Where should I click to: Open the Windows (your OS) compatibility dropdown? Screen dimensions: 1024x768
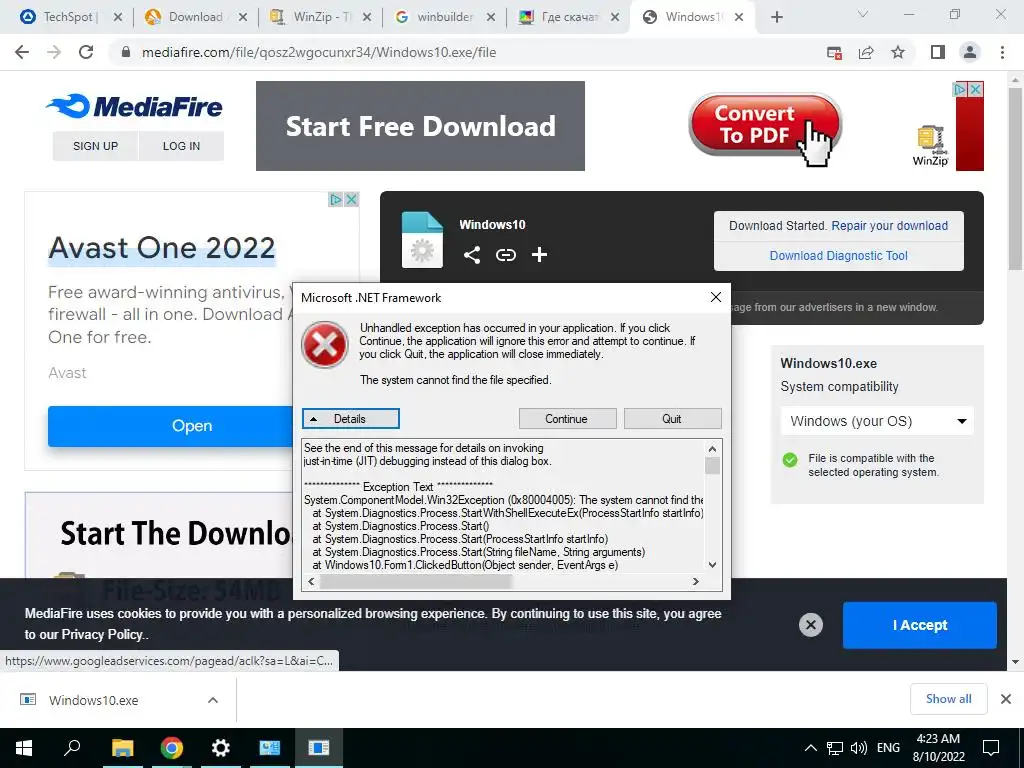(877, 421)
